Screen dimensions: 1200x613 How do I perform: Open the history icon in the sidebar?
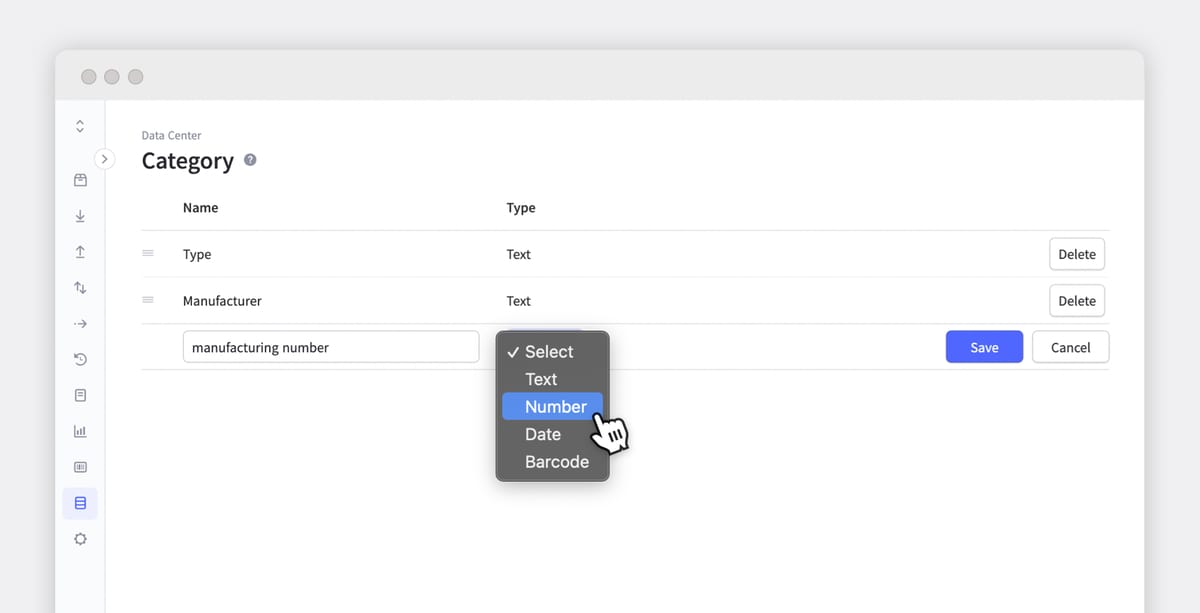80,359
